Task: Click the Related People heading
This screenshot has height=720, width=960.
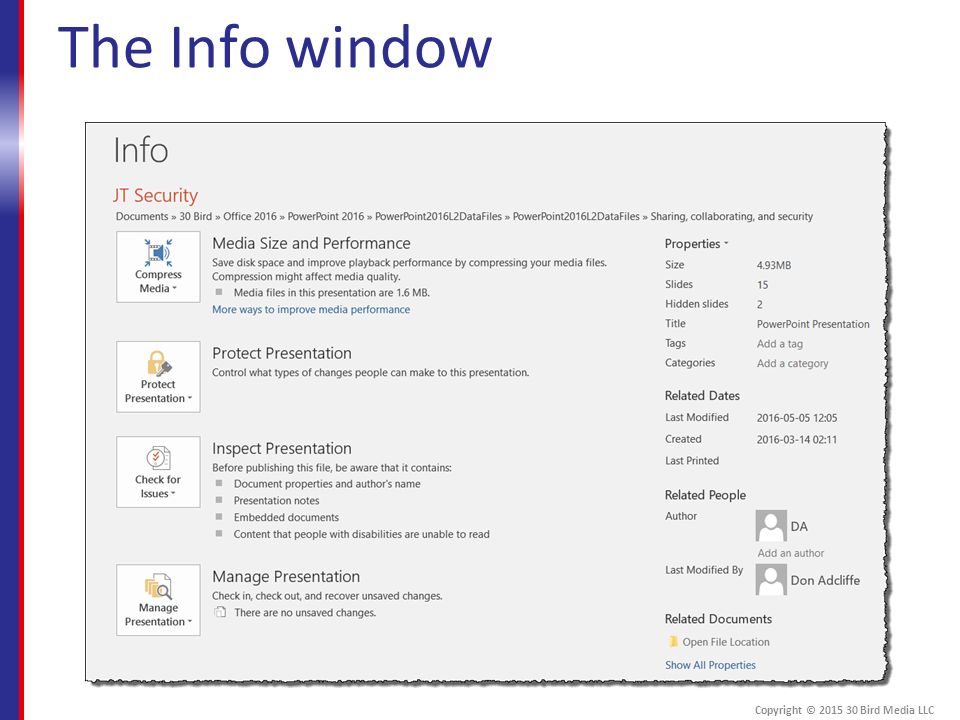Action: [705, 495]
